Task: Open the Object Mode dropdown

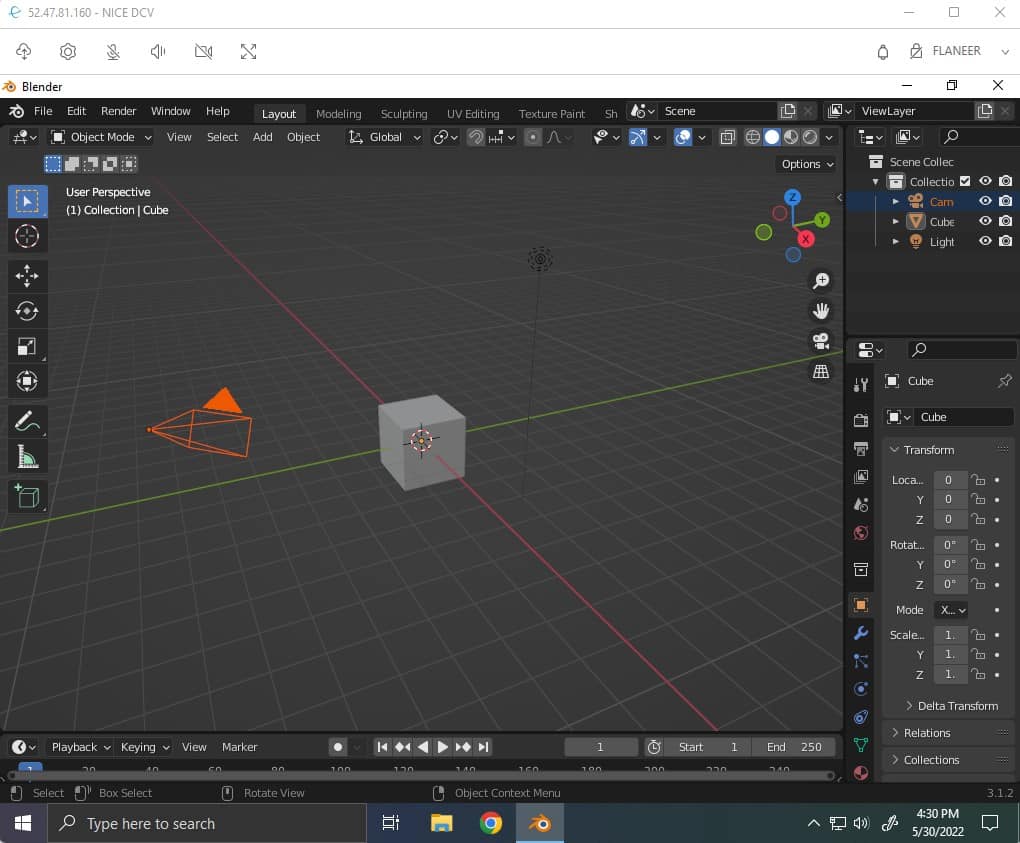Action: click(x=101, y=137)
